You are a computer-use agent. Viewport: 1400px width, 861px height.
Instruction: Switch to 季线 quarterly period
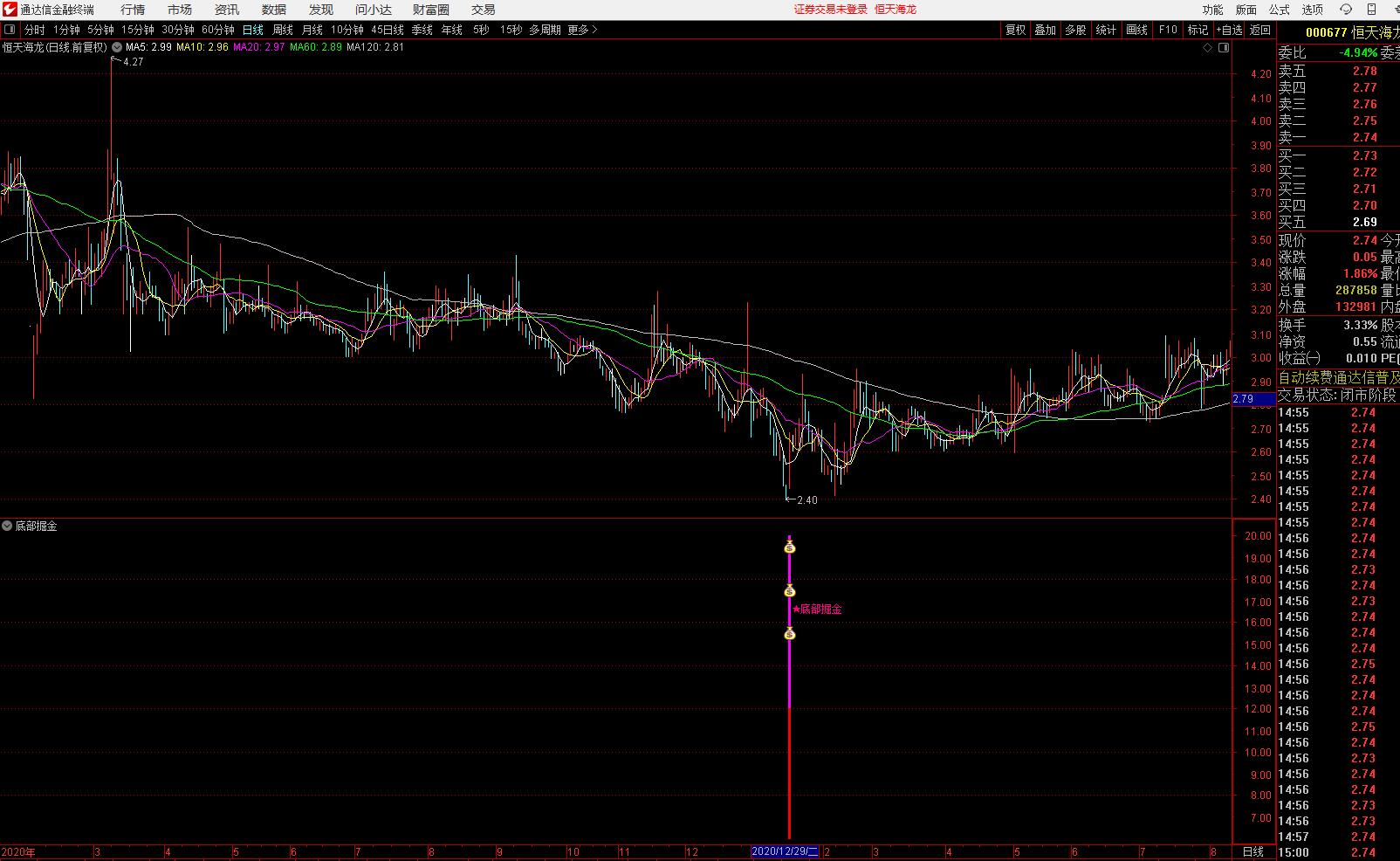(422, 30)
